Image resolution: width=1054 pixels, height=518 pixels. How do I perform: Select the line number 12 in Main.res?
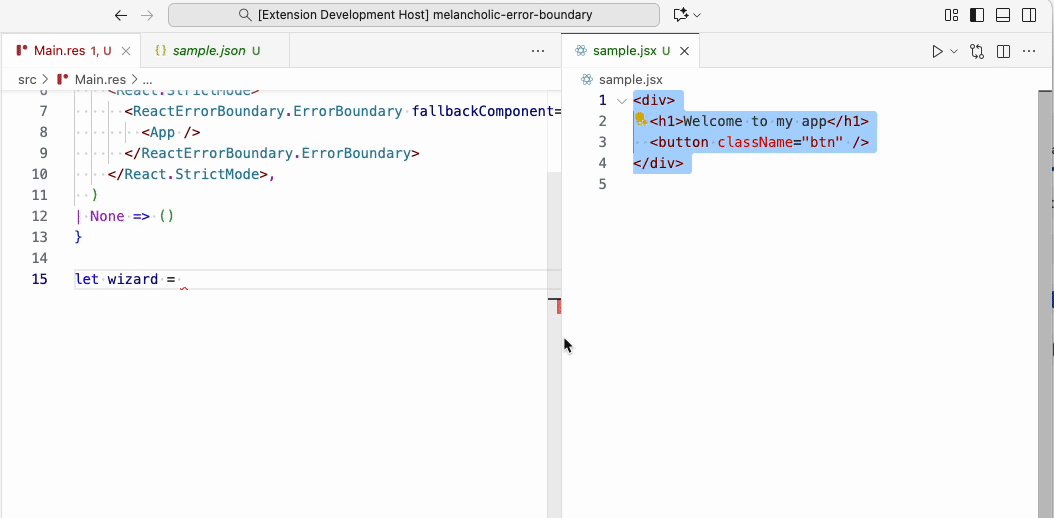click(40, 216)
